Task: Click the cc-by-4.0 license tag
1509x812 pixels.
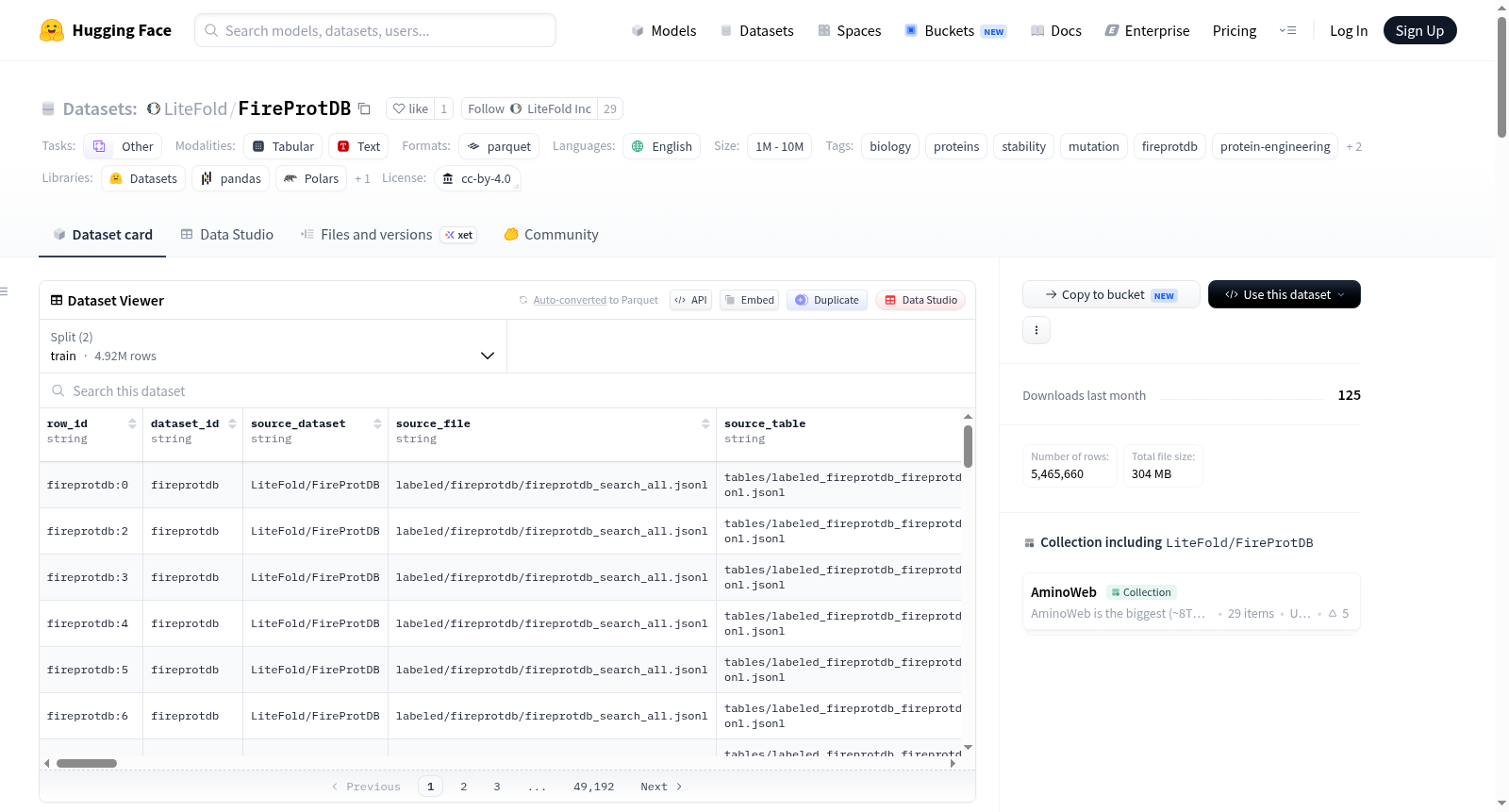Action: (477, 178)
